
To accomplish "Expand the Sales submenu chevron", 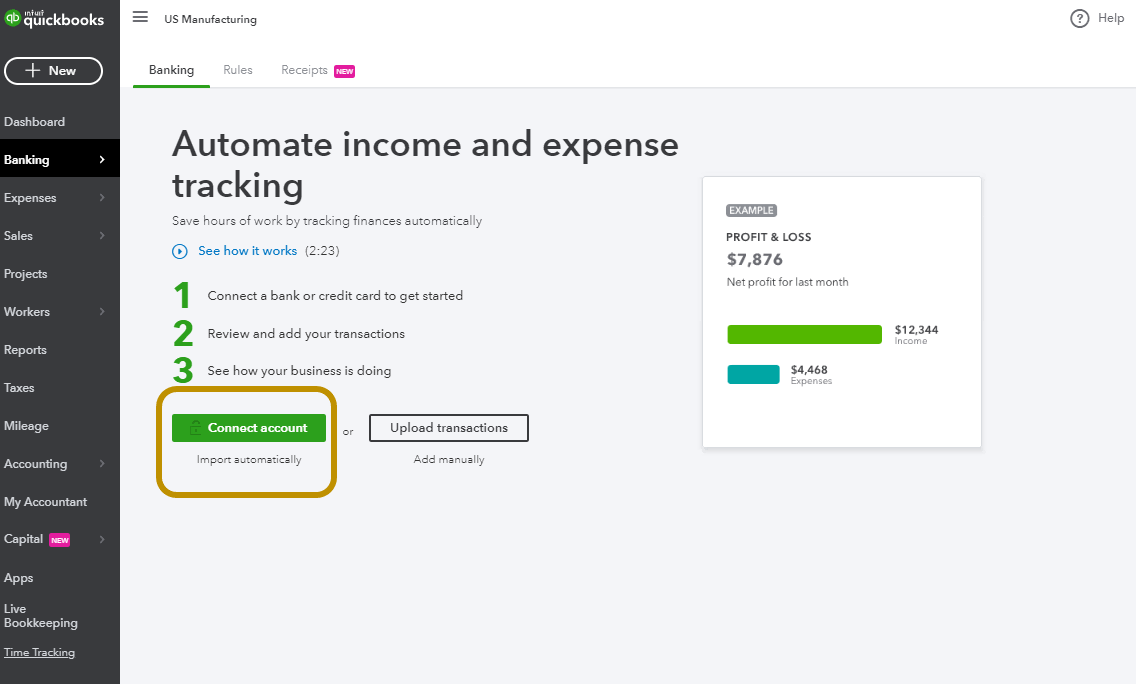I will point(102,236).
